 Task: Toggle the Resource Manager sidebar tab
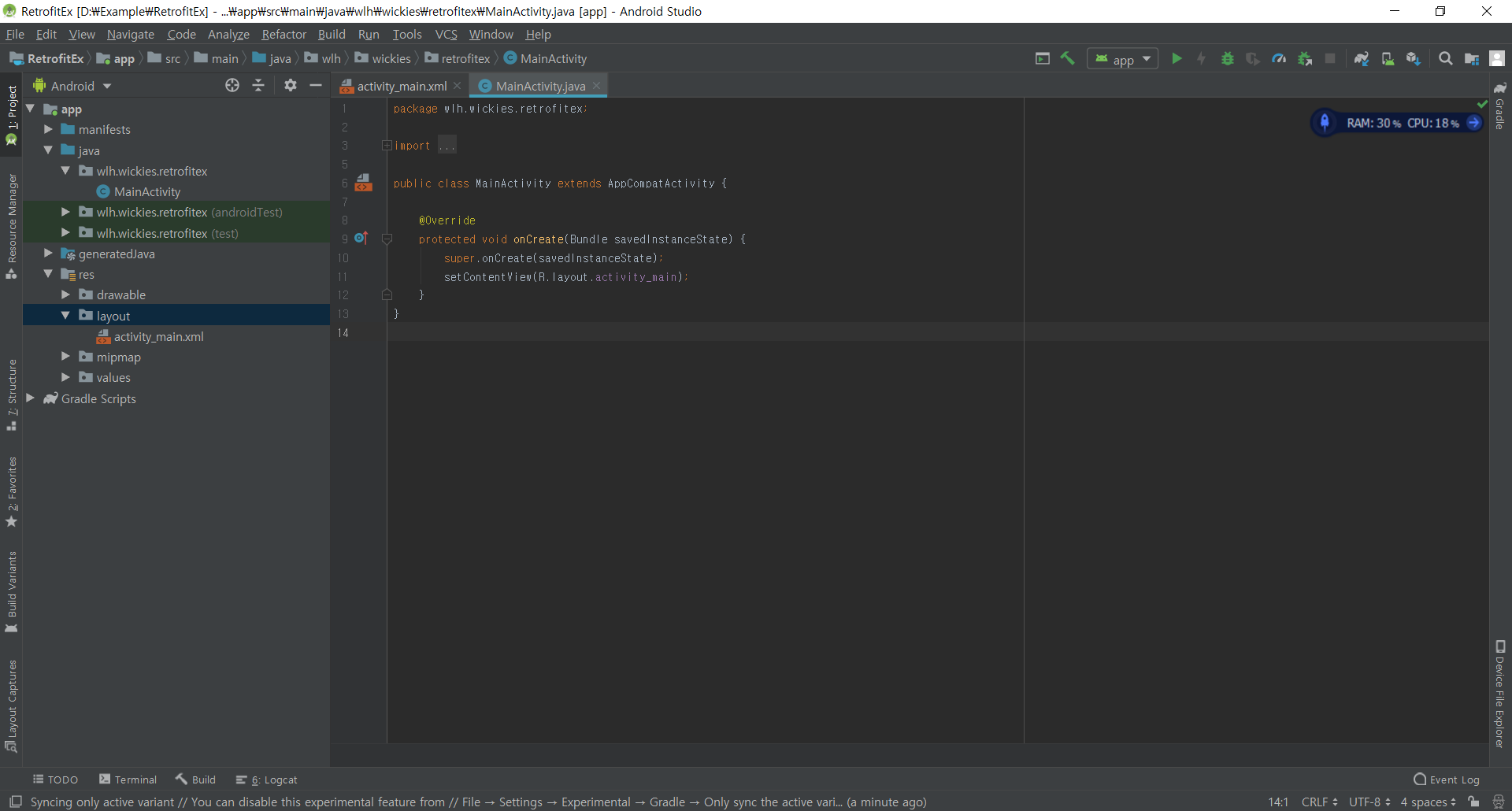click(12, 226)
